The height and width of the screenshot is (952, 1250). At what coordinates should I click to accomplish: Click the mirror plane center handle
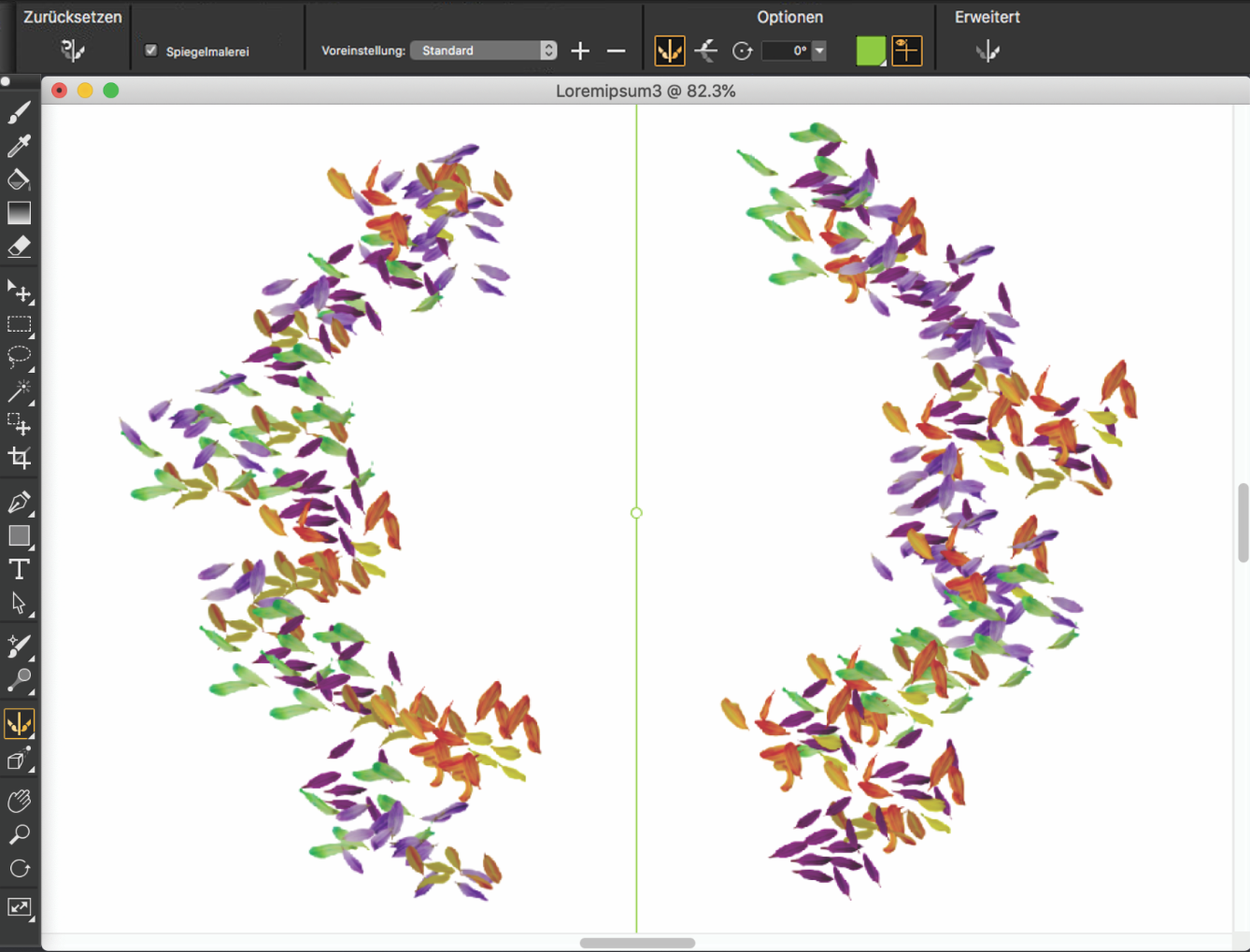(x=636, y=513)
